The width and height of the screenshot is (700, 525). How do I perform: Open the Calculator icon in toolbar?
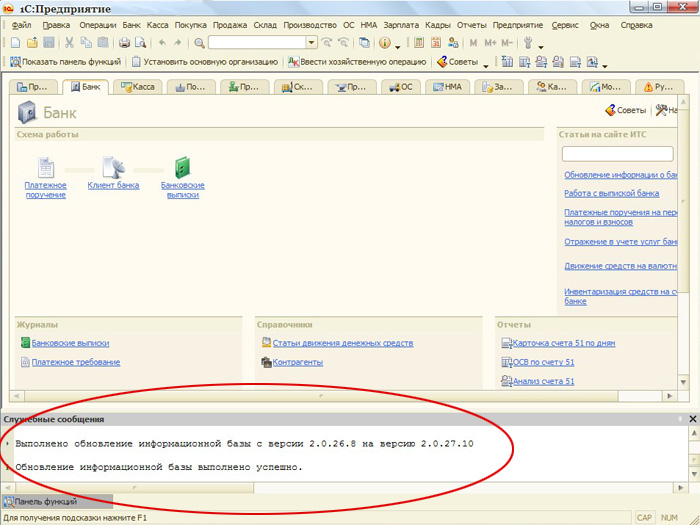click(x=419, y=43)
